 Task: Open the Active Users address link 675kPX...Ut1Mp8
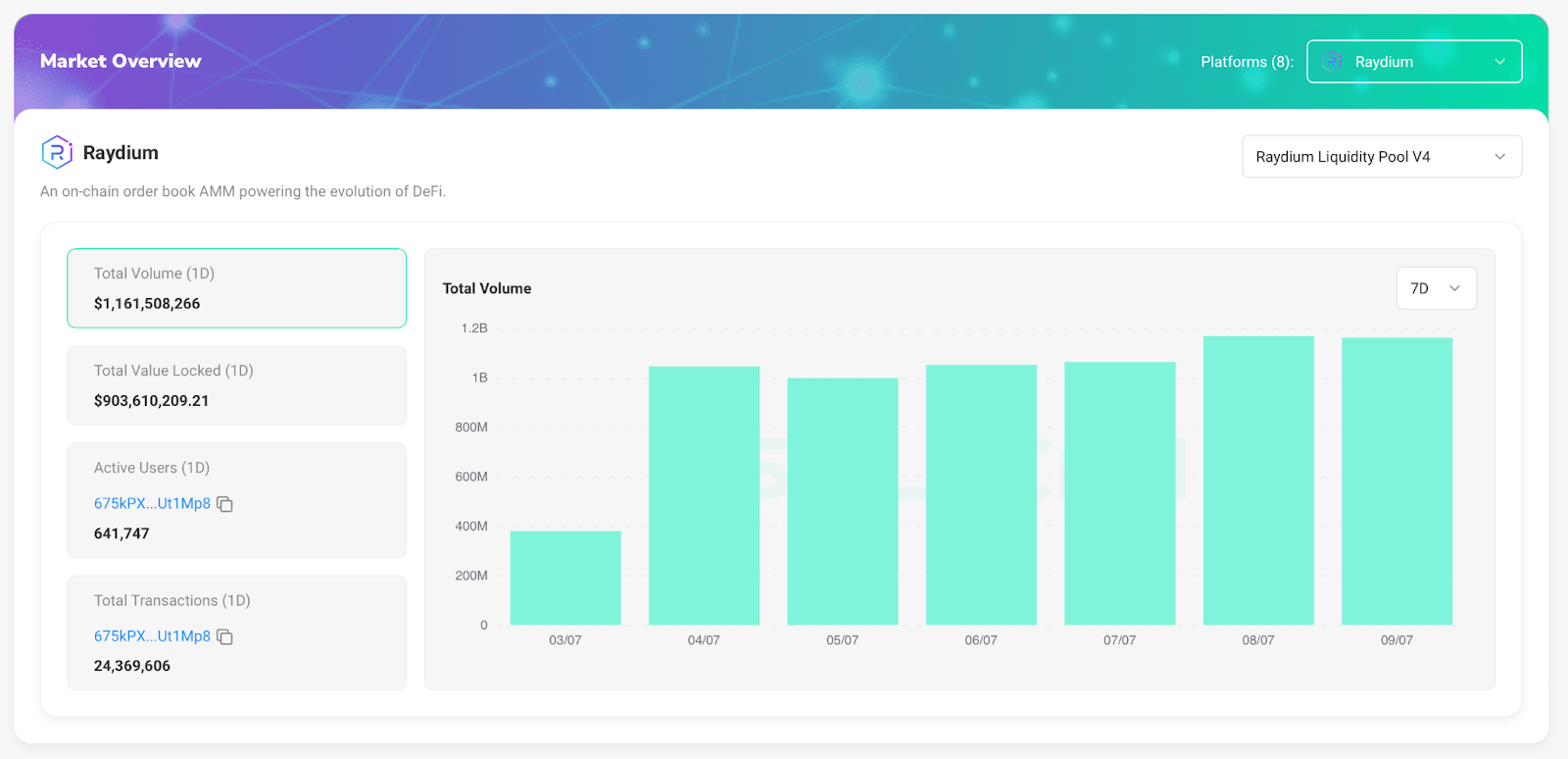(152, 503)
